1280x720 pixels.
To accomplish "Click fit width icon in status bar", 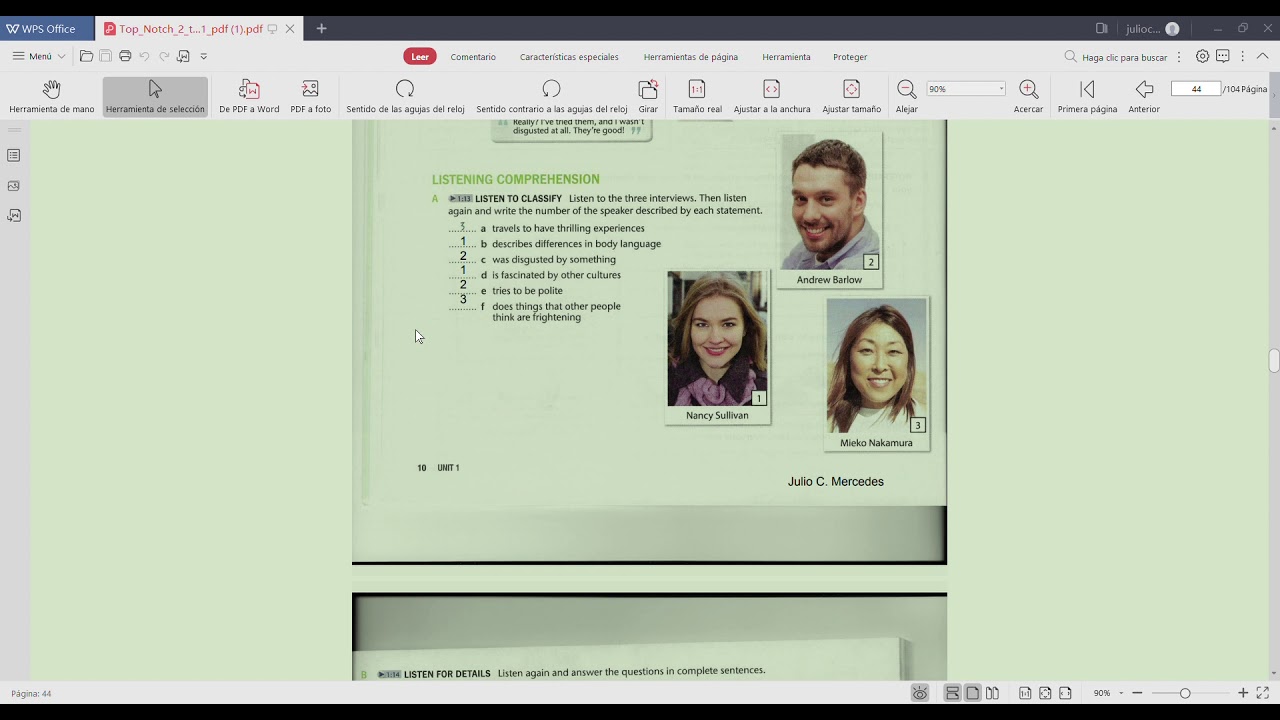I will (1065, 693).
